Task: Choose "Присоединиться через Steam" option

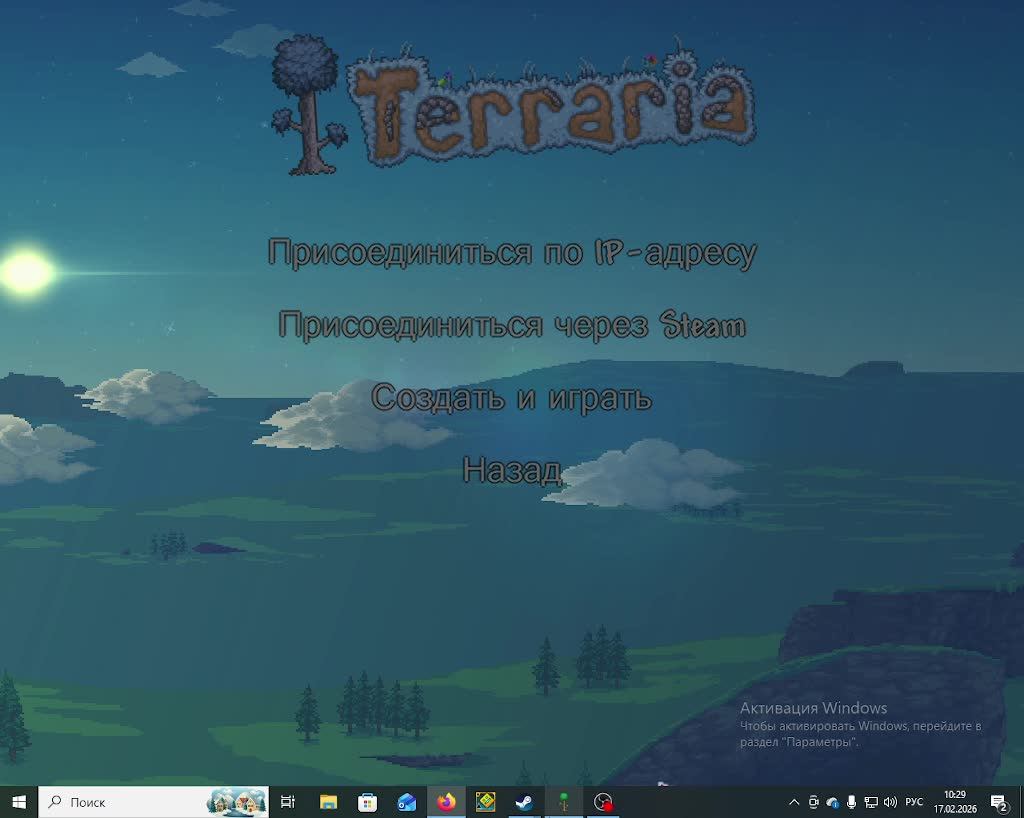Action: (x=512, y=325)
